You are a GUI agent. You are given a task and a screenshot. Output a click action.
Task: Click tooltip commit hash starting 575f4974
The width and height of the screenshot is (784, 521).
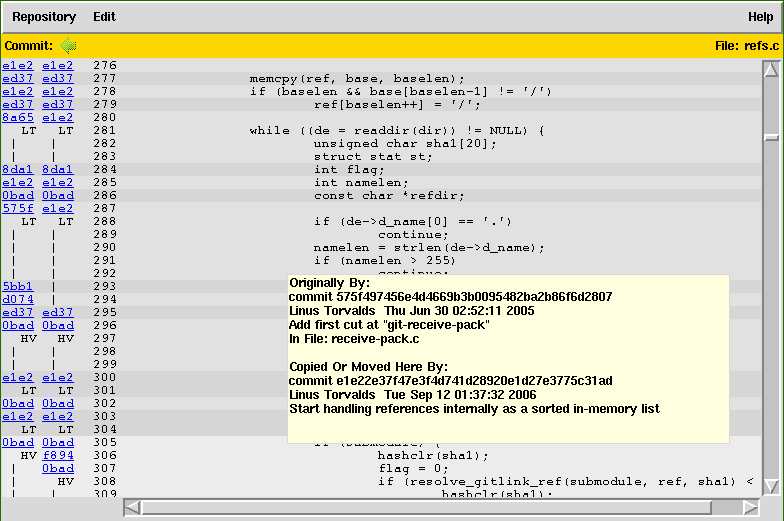(474, 297)
